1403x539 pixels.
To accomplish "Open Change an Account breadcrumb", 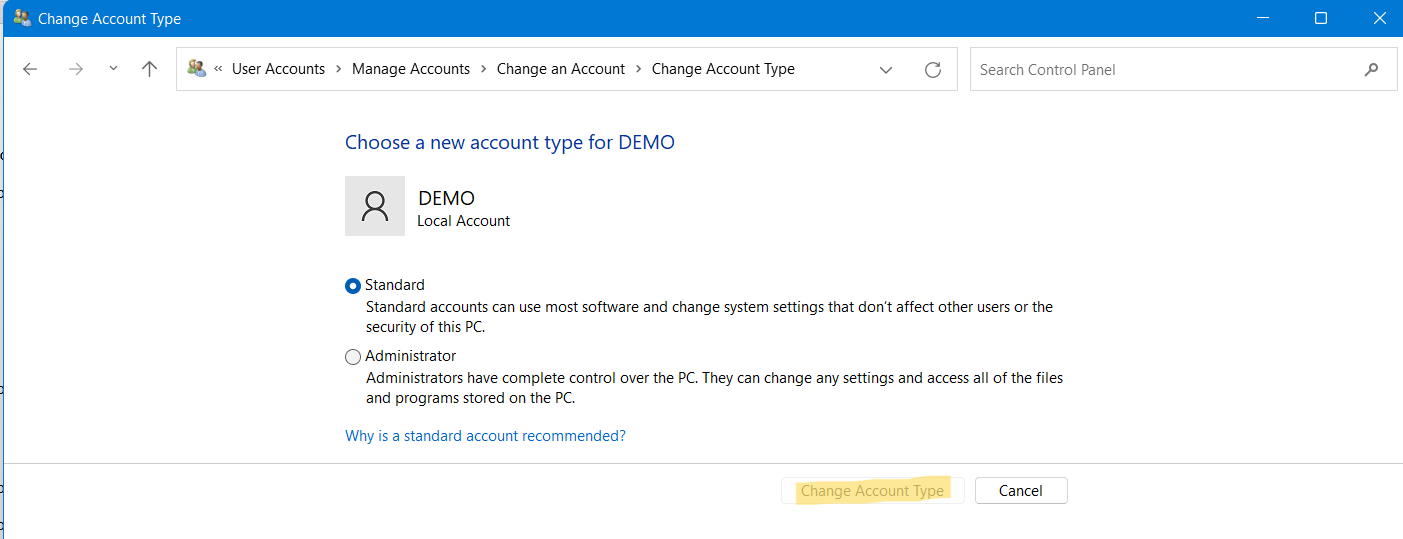I will [560, 69].
